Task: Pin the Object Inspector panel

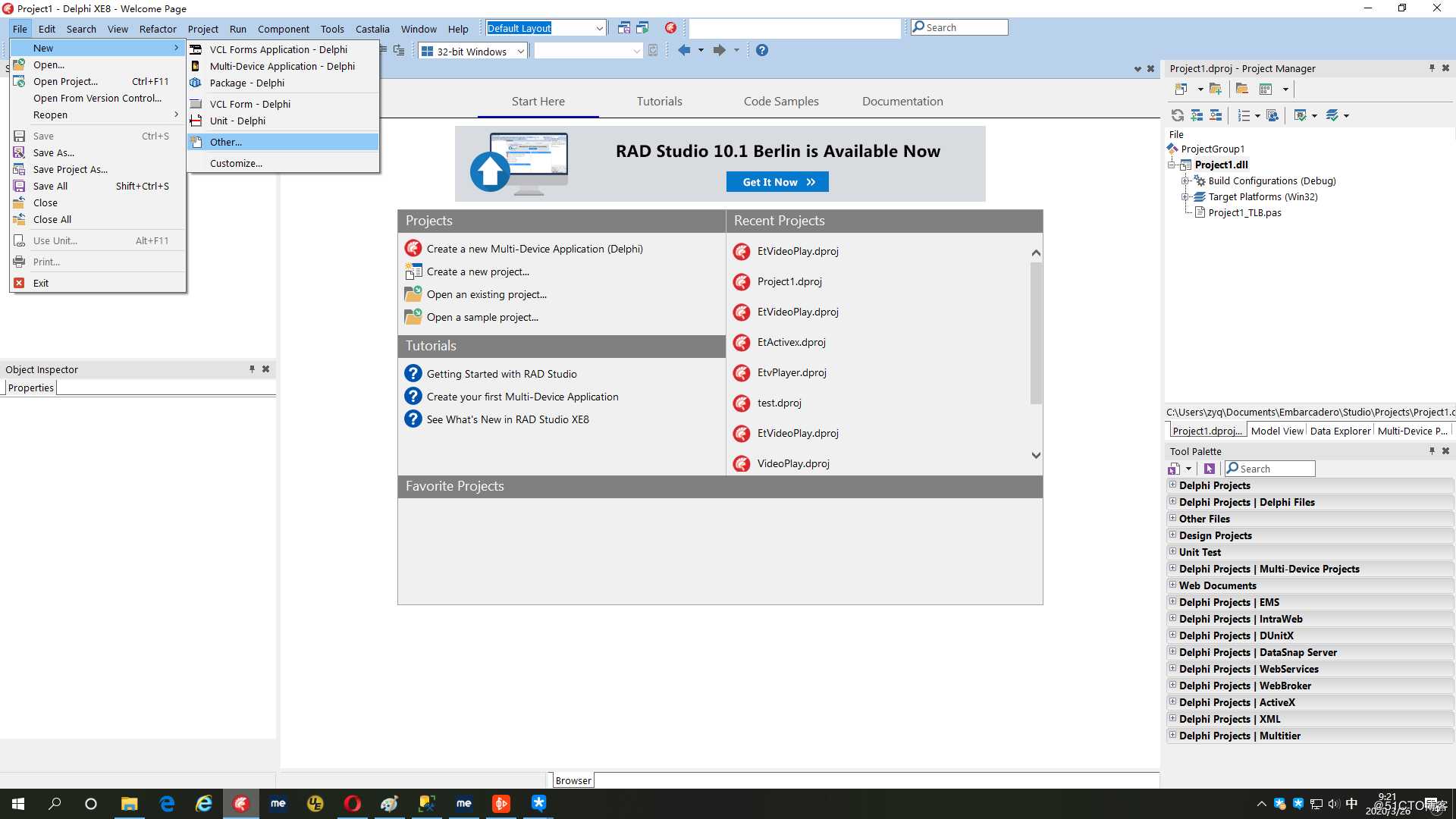Action: click(x=252, y=369)
